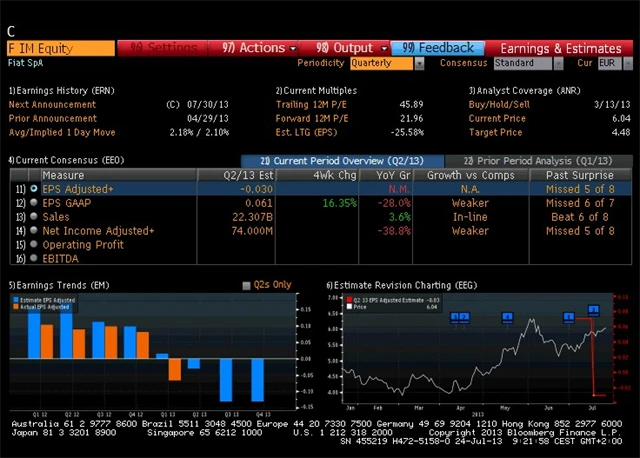This screenshot has width=640, height=458.
Task: Click the Forward 12M P/E value 21.96
Action: click(411, 118)
